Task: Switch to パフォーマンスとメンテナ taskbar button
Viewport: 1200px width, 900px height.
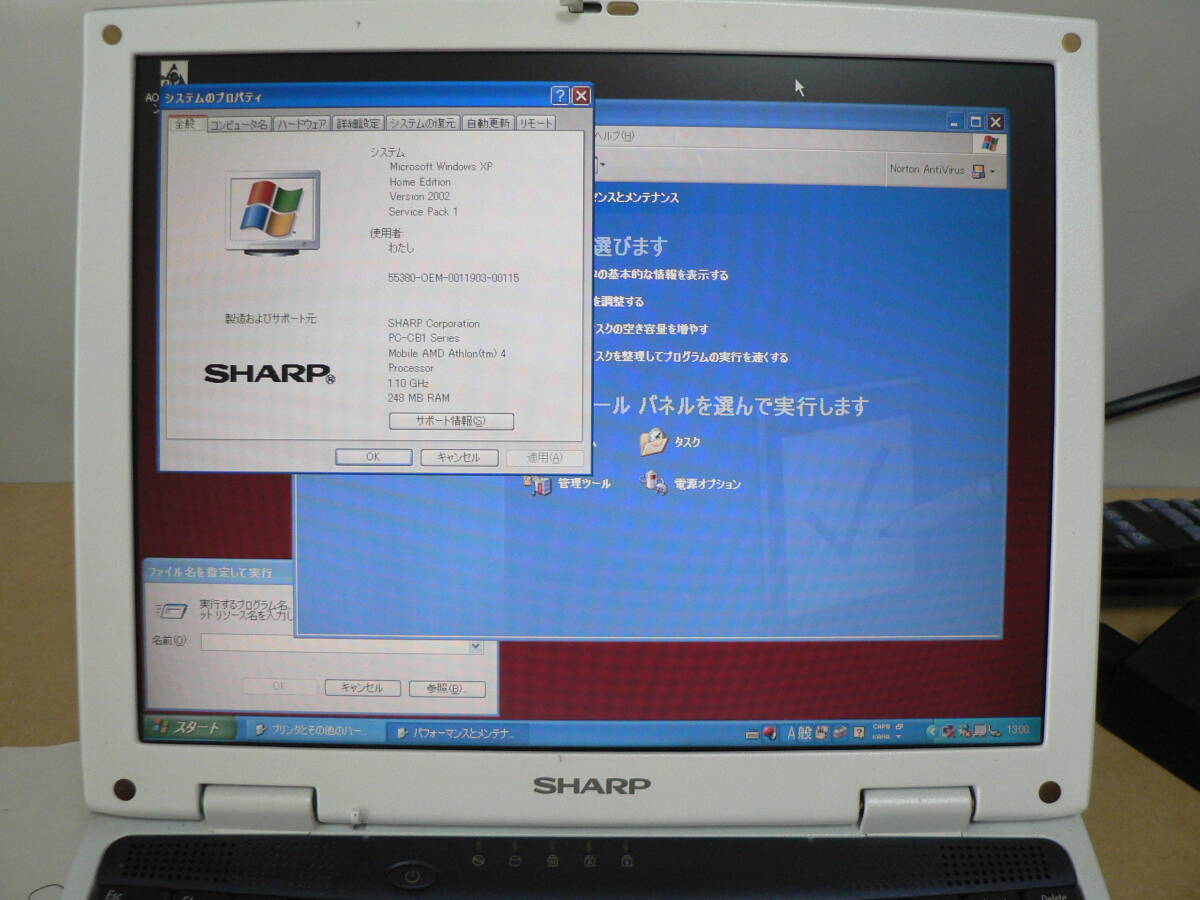Action: click(456, 733)
